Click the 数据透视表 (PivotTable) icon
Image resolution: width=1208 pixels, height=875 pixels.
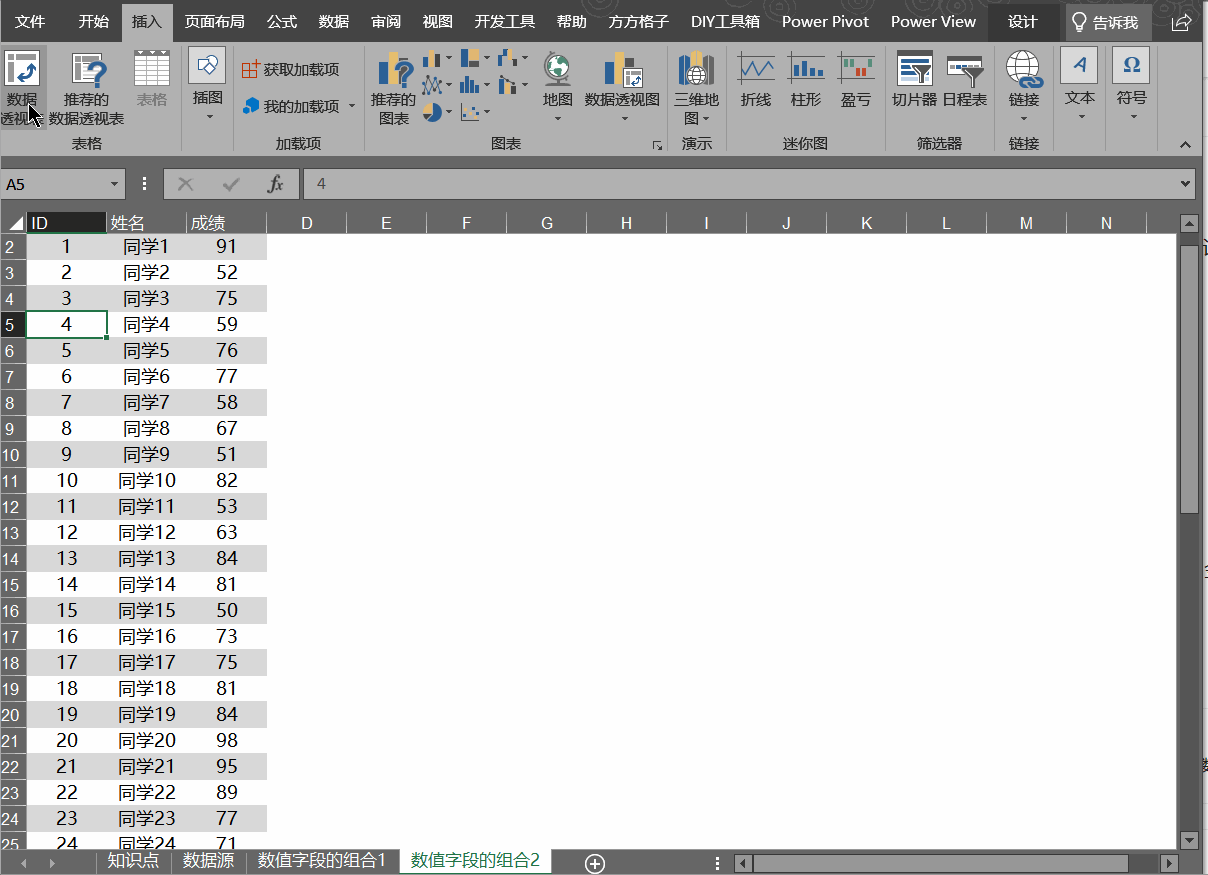click(x=22, y=87)
